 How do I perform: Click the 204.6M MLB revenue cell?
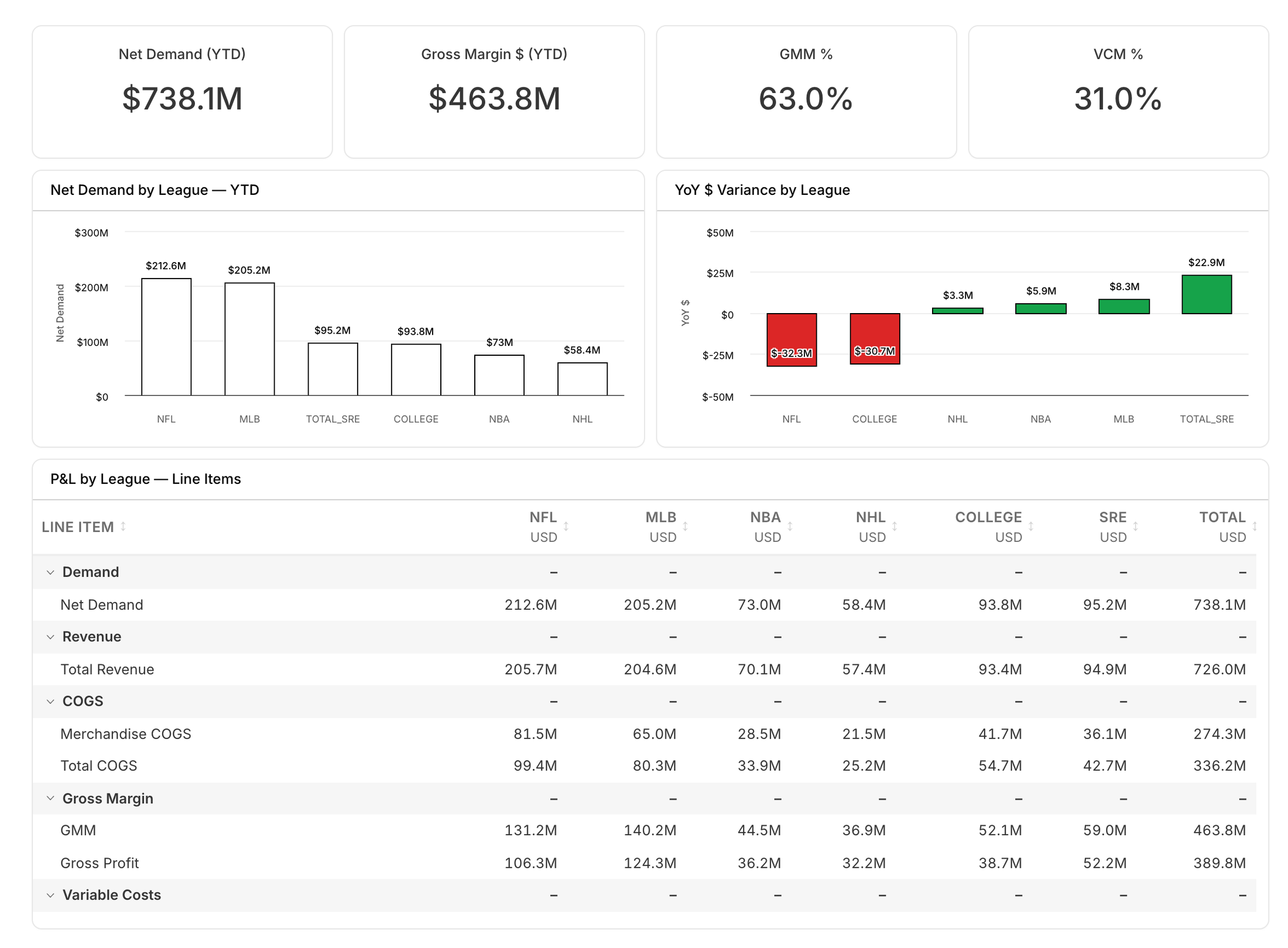click(650, 669)
